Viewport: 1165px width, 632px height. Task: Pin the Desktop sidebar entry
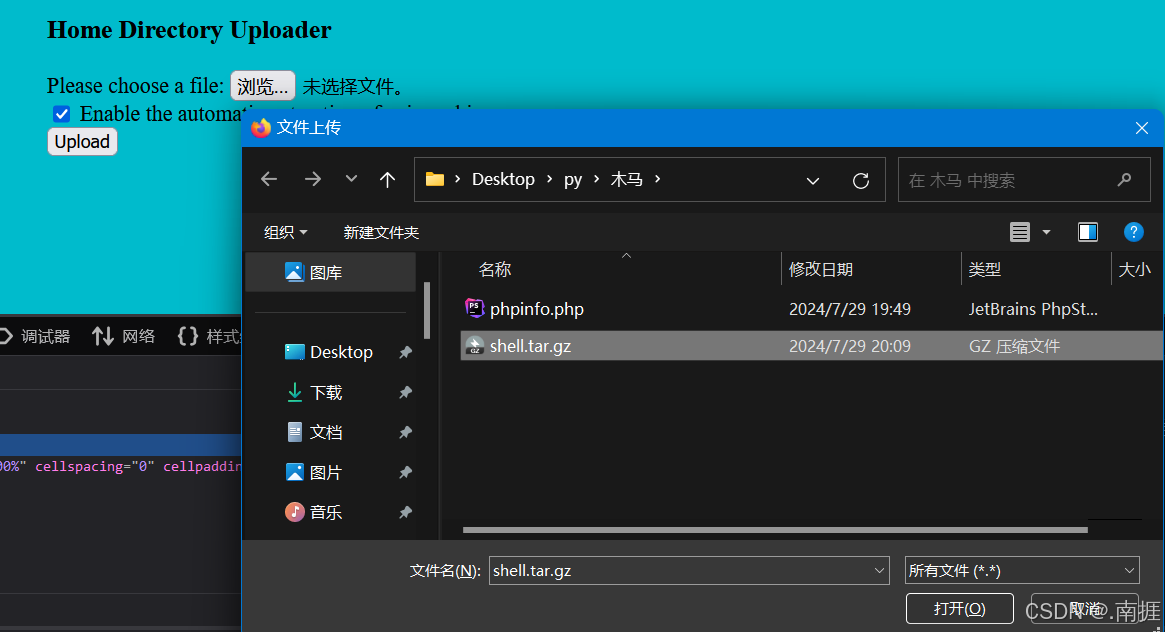(x=405, y=352)
